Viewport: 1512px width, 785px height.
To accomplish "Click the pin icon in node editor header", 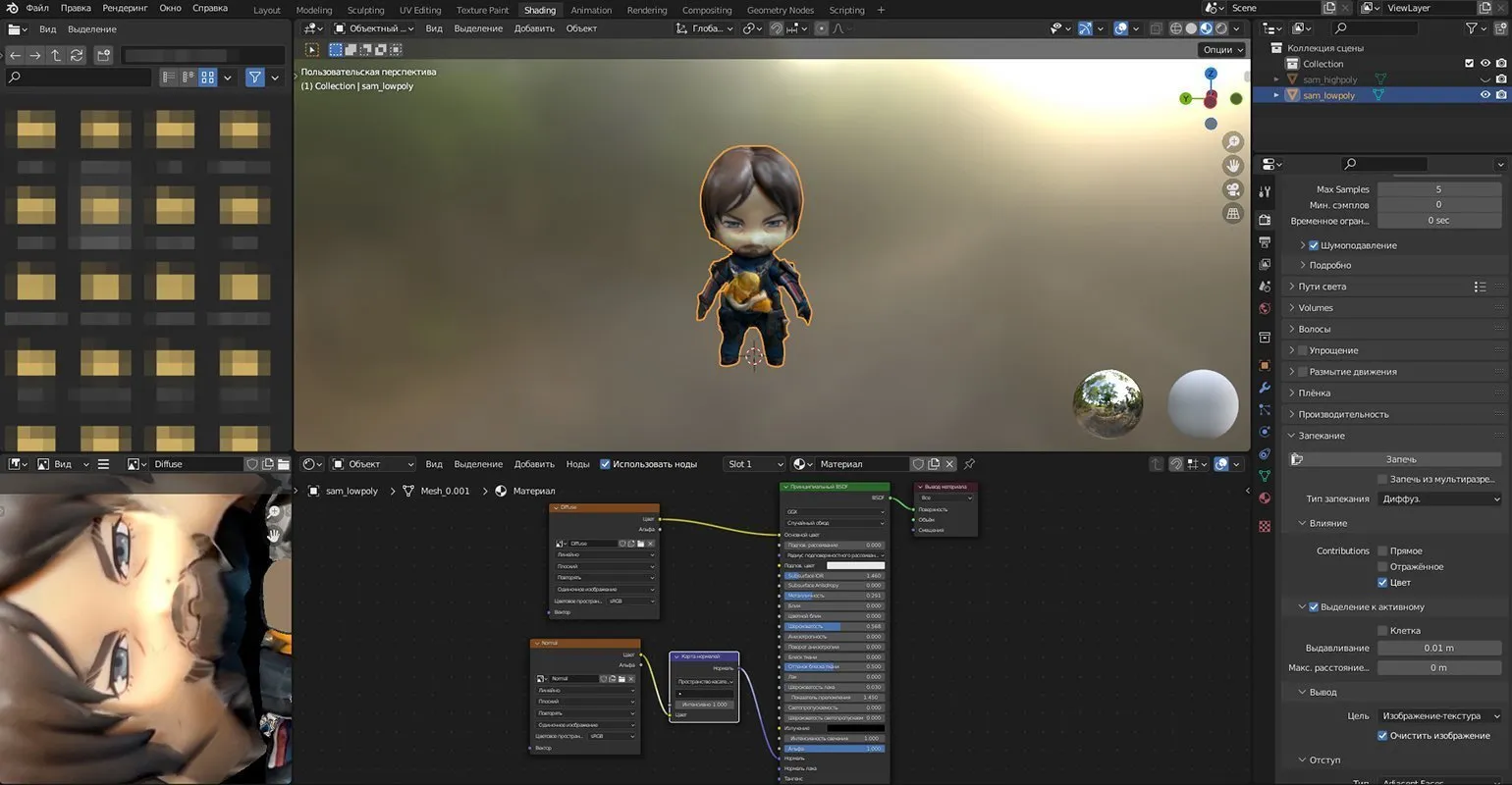I will tap(969, 464).
